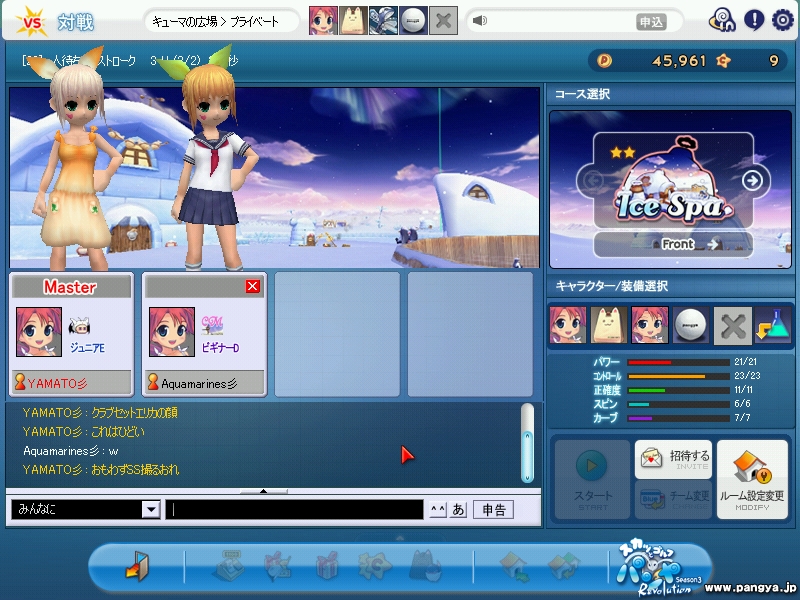Select character portrait in equipment panel
This screenshot has width=800, height=600.
click(x=568, y=325)
